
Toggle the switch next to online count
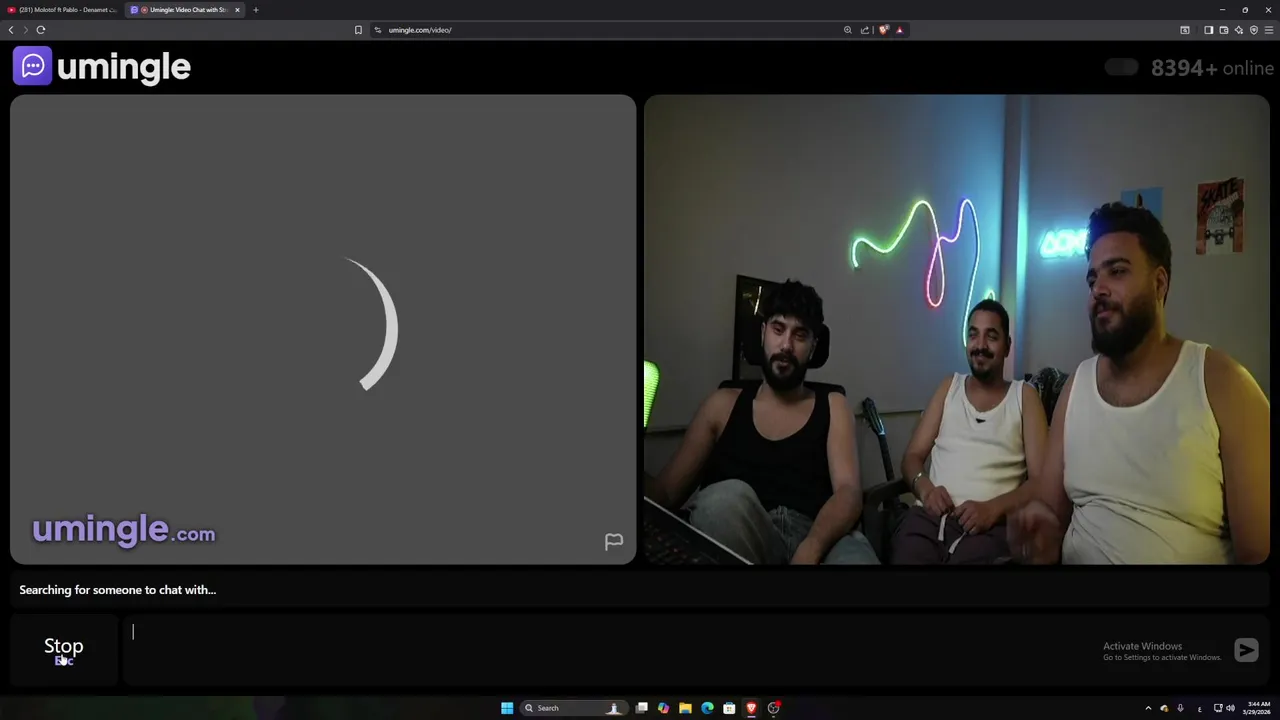point(1121,67)
